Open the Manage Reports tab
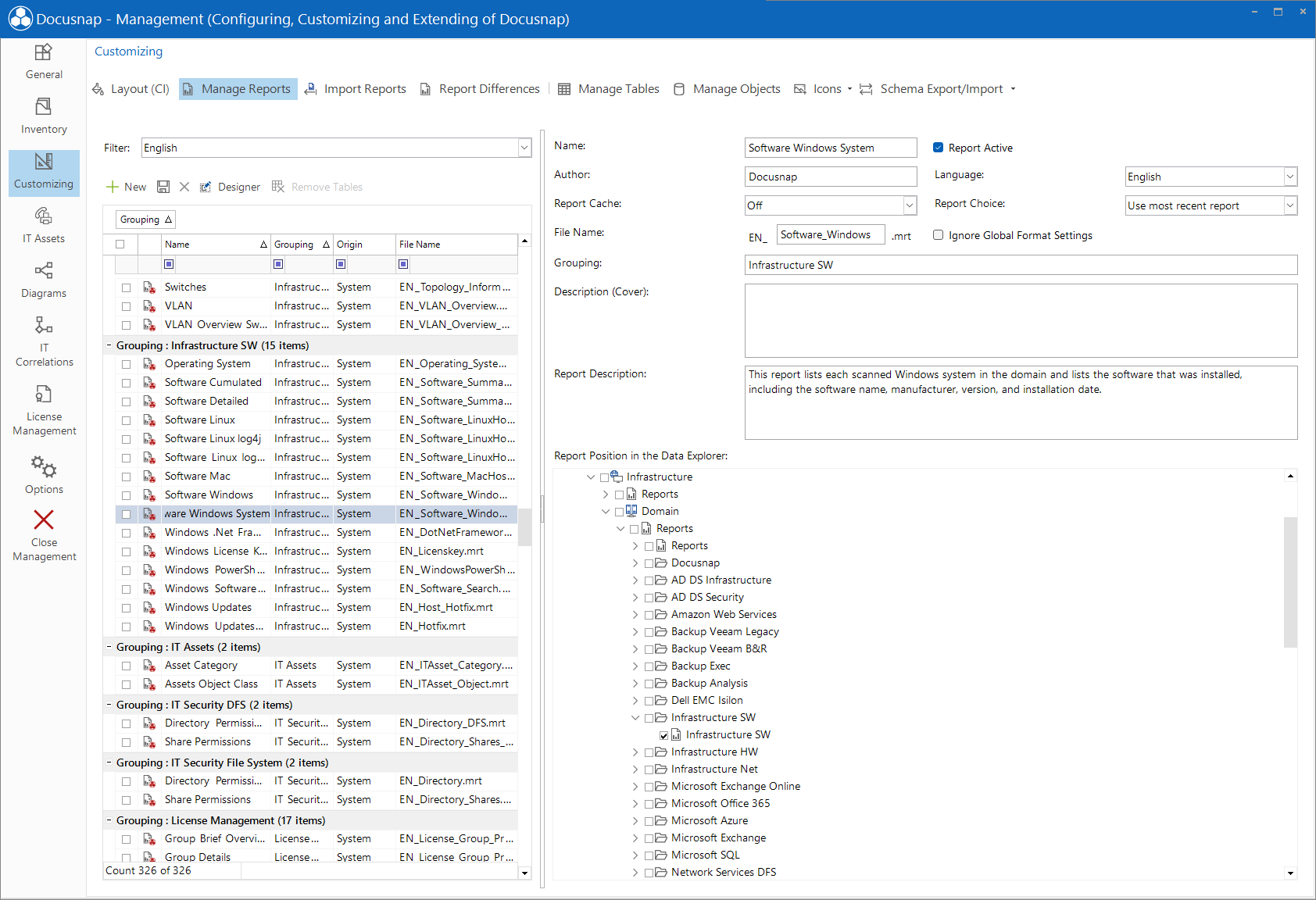Viewport: 1316px width, 900px height. [238, 89]
